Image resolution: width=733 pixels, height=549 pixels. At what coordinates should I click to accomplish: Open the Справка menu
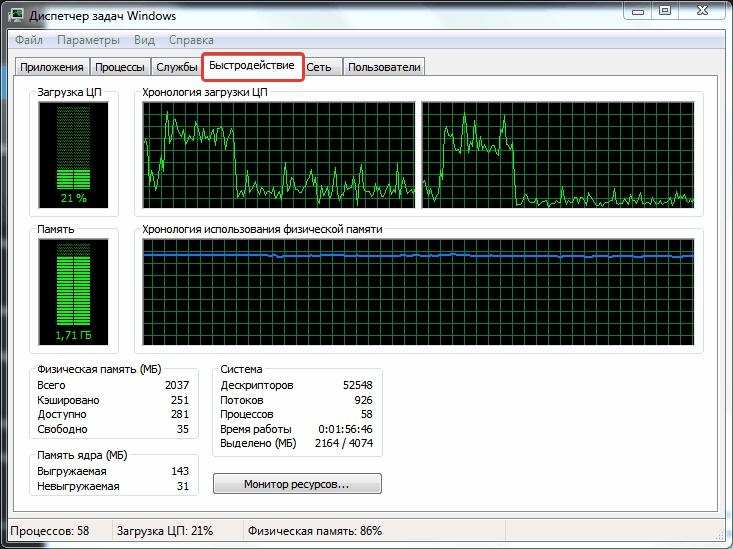(x=191, y=40)
